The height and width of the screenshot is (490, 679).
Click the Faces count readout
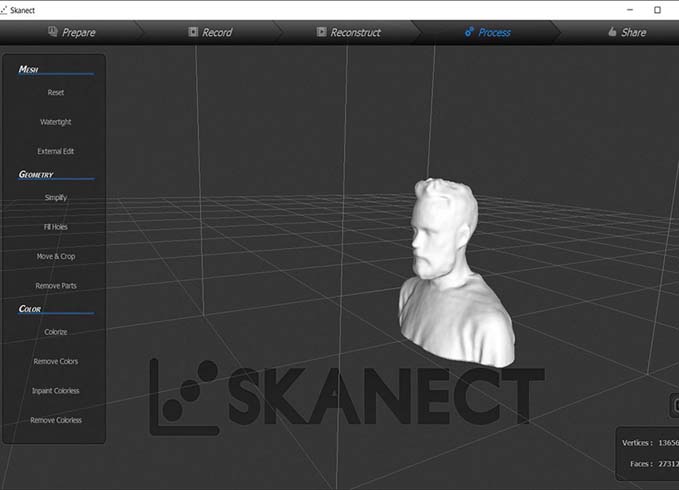point(654,464)
